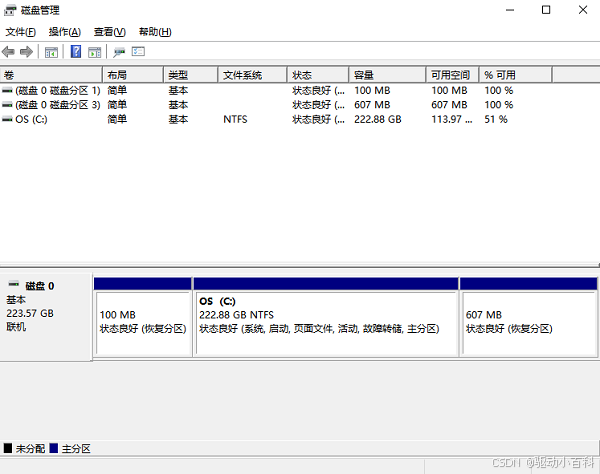Click the drive icon of the partition 3 row
600x474 pixels.
coord(7,105)
